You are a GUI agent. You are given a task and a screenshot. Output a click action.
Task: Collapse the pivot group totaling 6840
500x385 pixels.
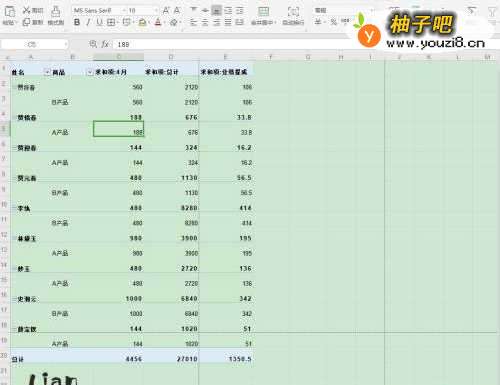[x=14, y=299]
